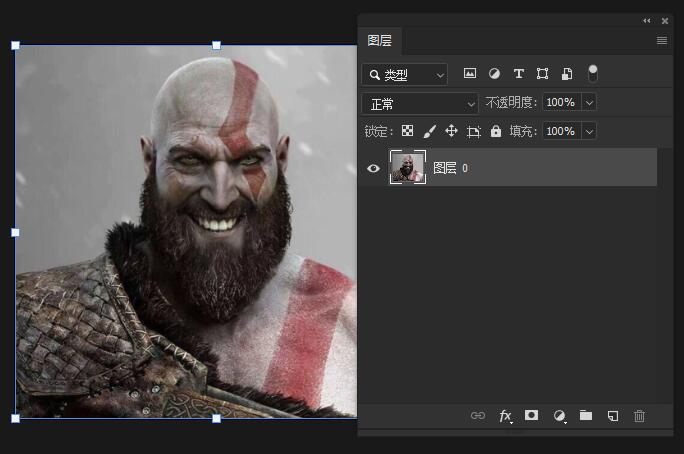This screenshot has height=454, width=684.
Task: Expand the opacity slider dropdown arrow
Action: tap(589, 103)
